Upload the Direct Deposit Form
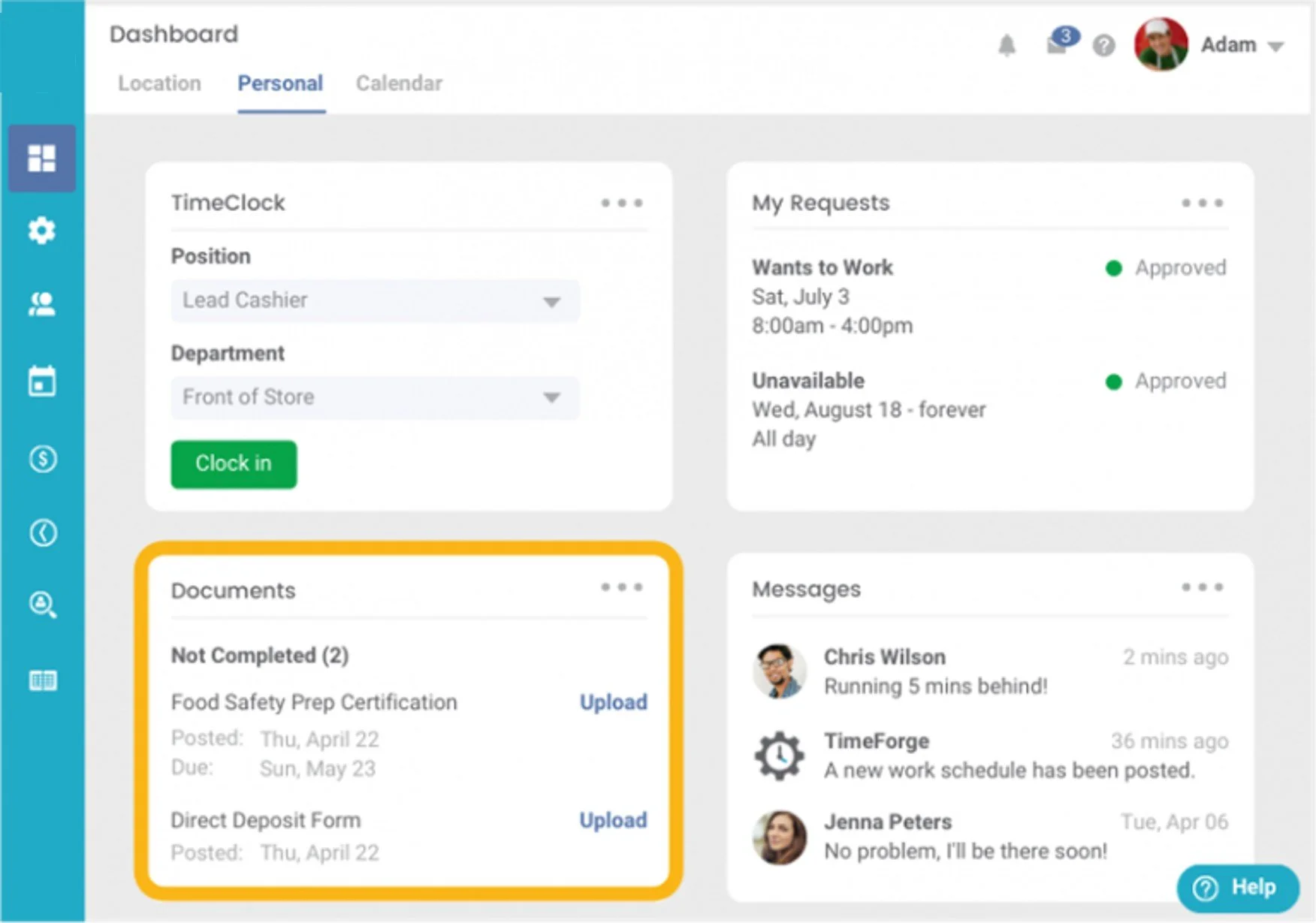Image resolution: width=1316 pixels, height=923 pixels. pyautogui.click(x=613, y=820)
